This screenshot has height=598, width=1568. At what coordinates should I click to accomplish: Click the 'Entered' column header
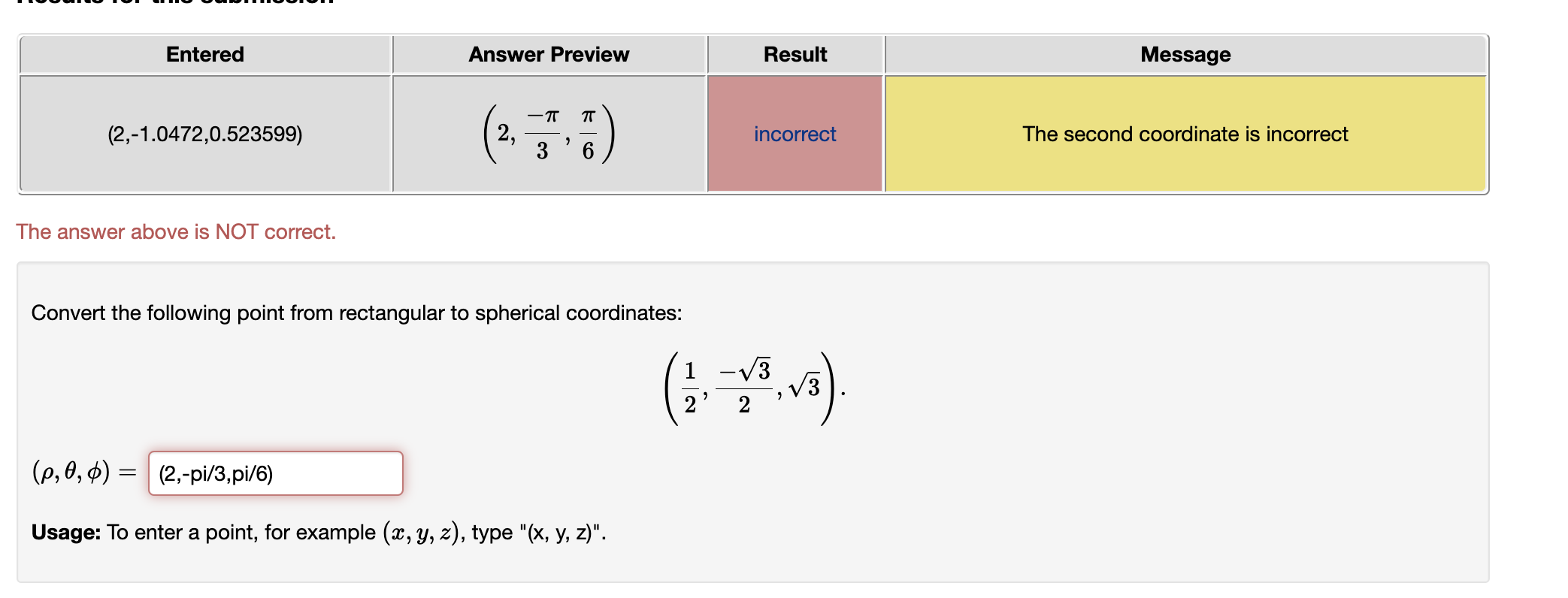pyautogui.click(x=205, y=53)
